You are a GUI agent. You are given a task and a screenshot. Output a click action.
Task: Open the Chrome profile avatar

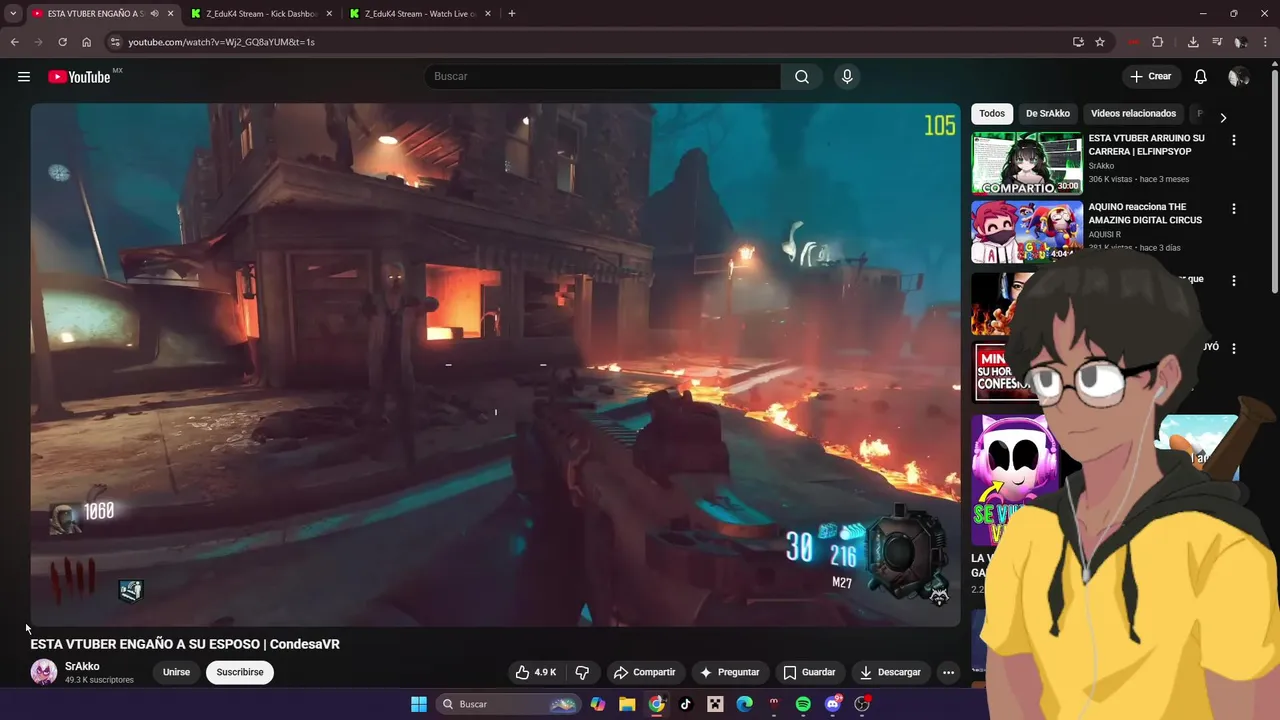(x=1241, y=42)
